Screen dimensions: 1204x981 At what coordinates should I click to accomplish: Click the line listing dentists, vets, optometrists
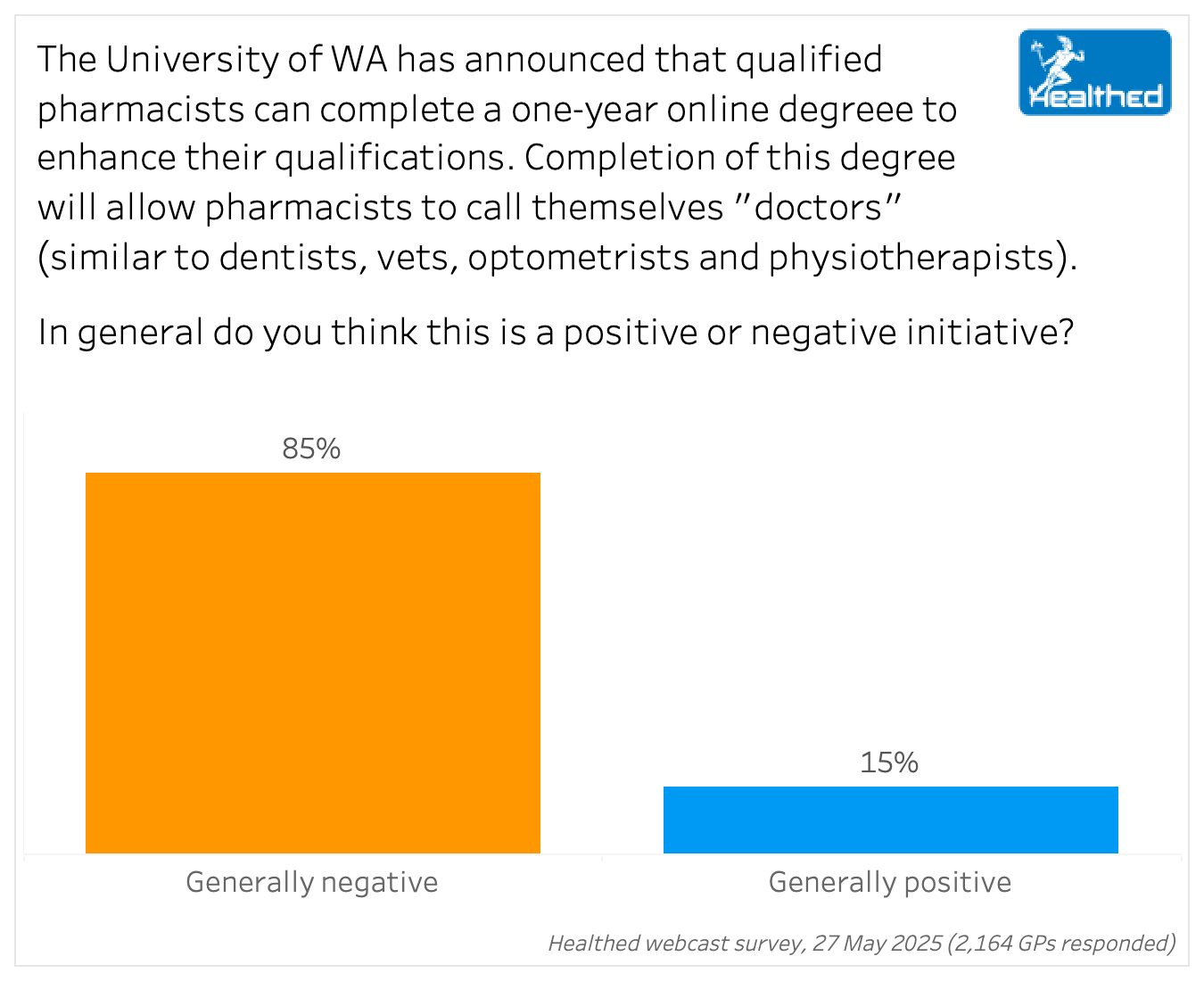pyautogui.click(x=557, y=258)
